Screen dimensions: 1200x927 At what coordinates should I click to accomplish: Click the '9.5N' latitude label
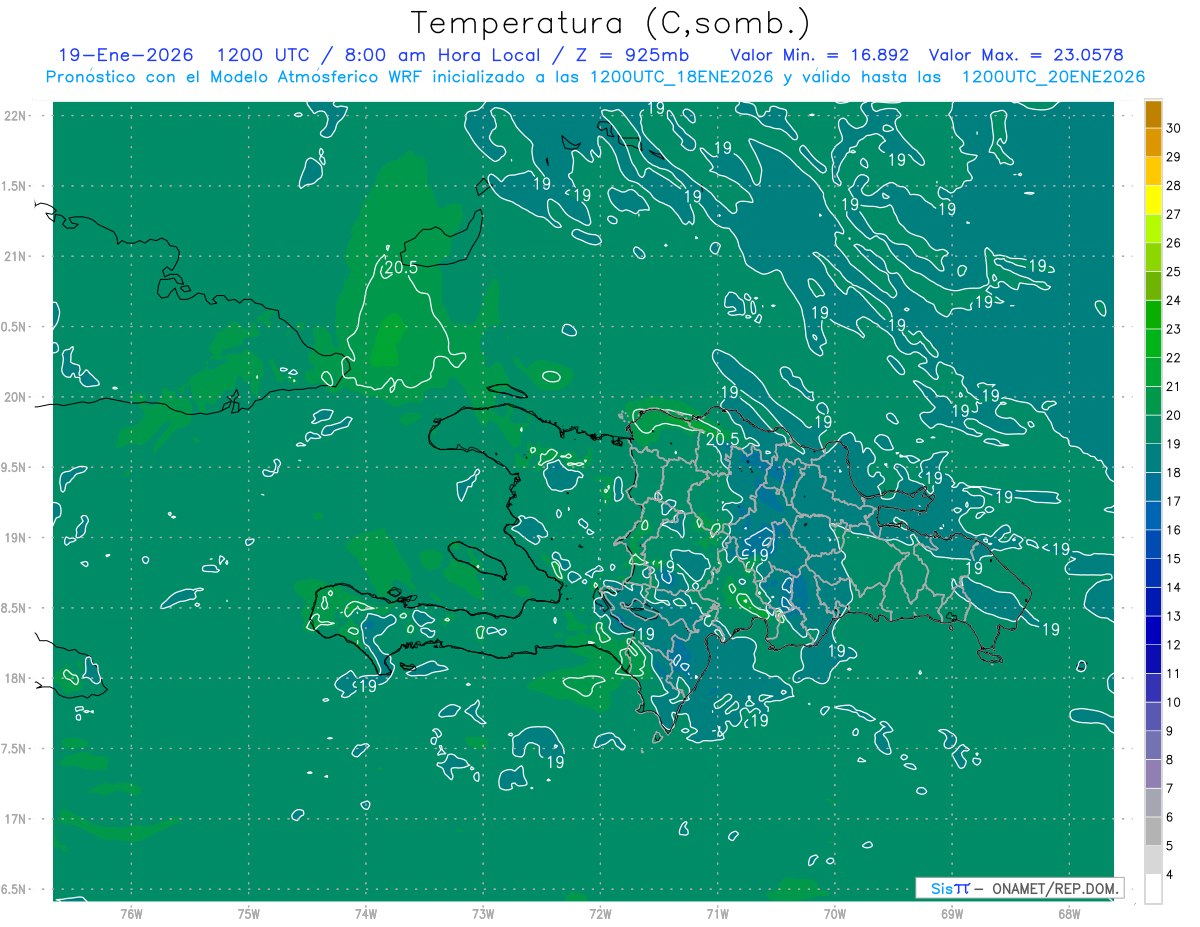tap(15, 468)
